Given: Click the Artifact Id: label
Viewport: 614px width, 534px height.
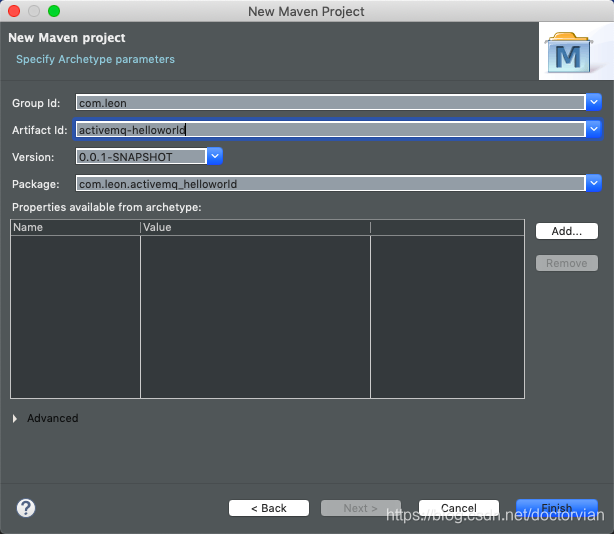Looking at the screenshot, I should [x=40, y=130].
